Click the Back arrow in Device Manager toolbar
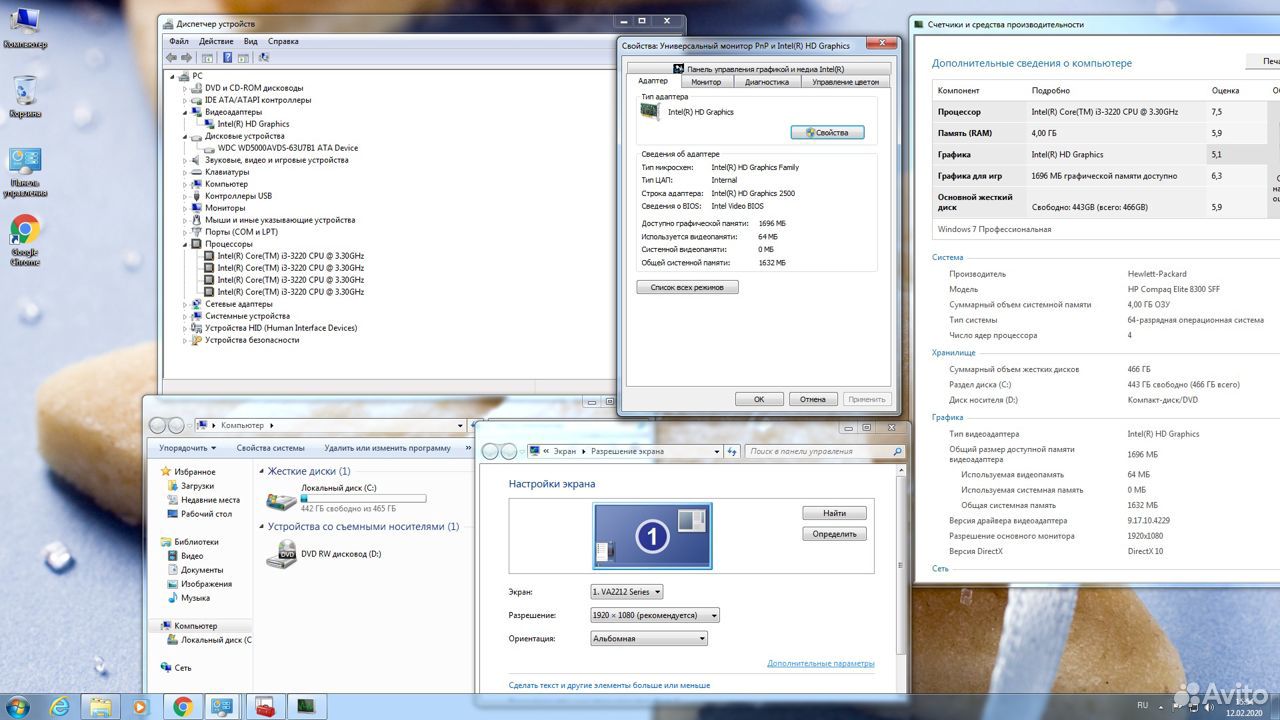 [x=172, y=58]
